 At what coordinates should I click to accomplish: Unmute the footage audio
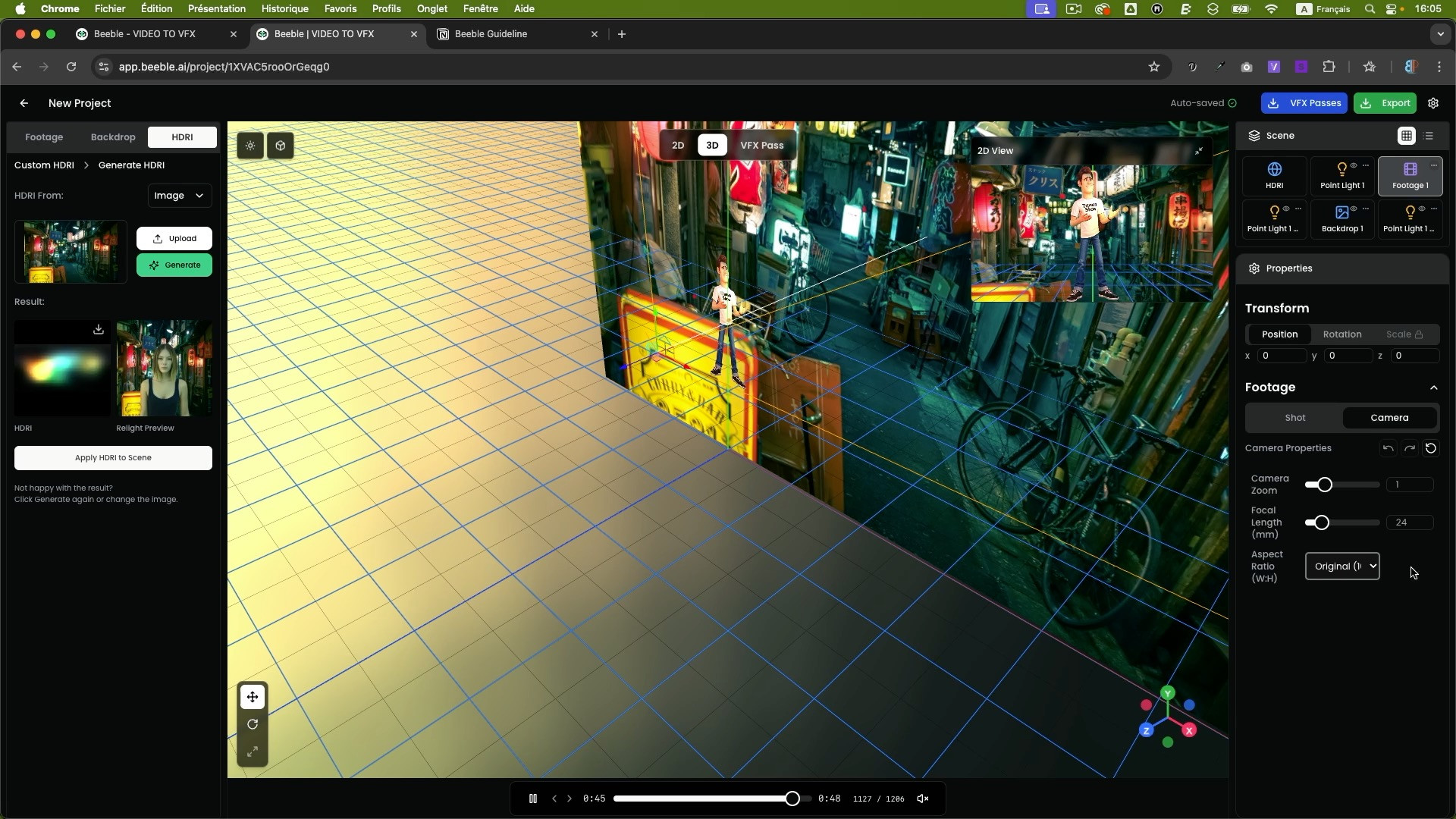point(923,799)
